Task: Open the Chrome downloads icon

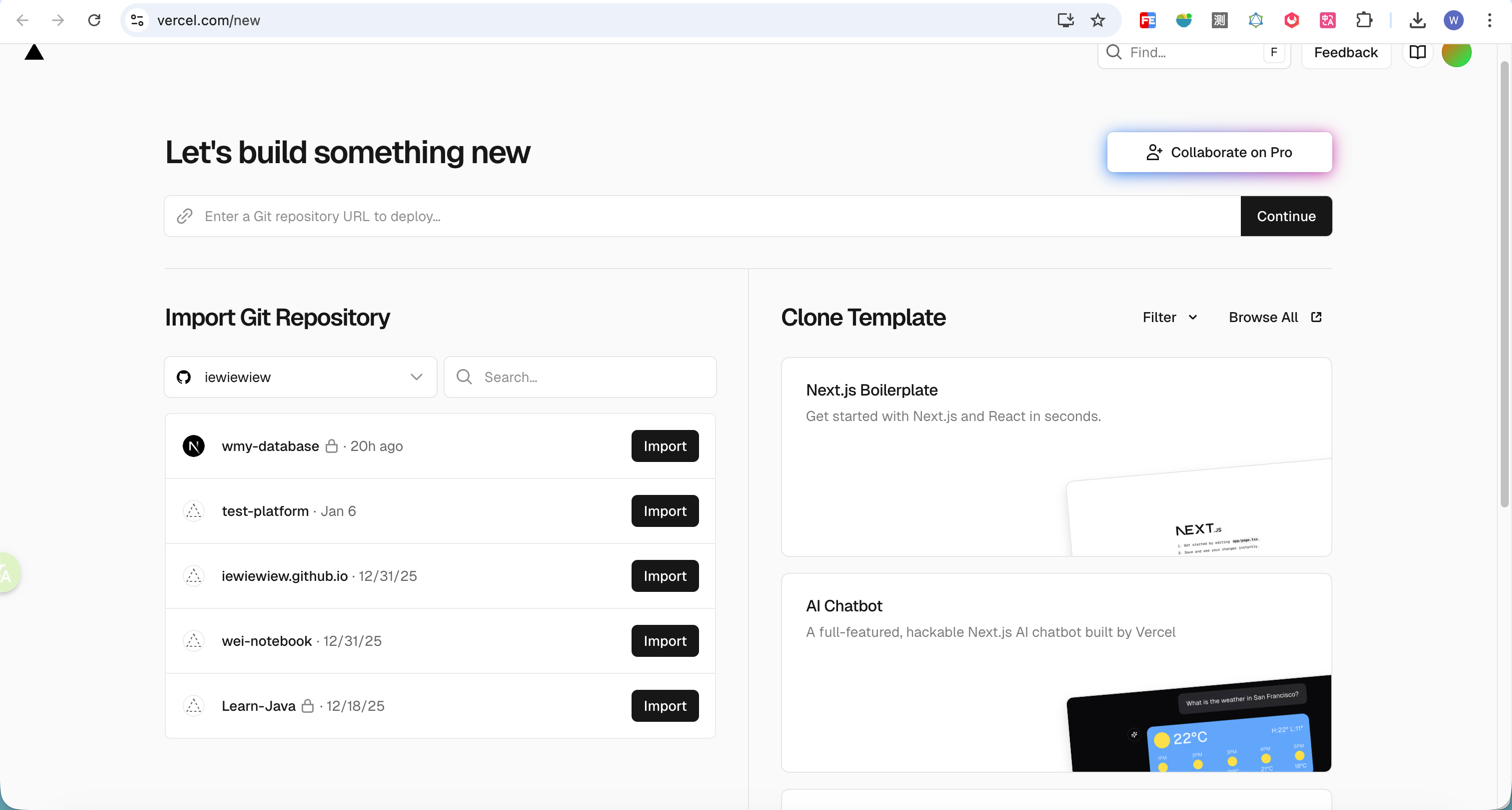Action: coord(1417,20)
